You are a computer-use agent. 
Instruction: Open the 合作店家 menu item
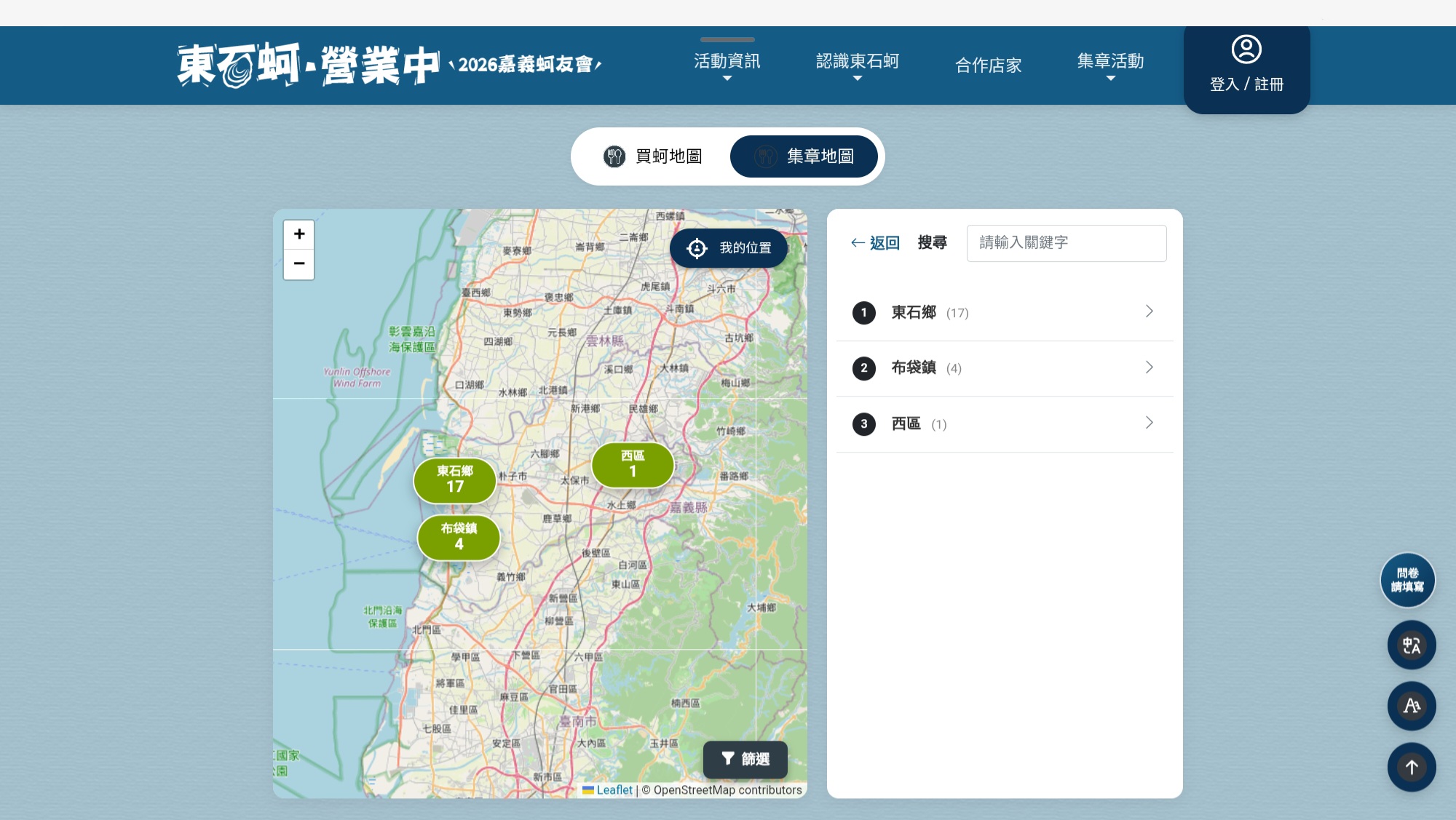click(988, 65)
